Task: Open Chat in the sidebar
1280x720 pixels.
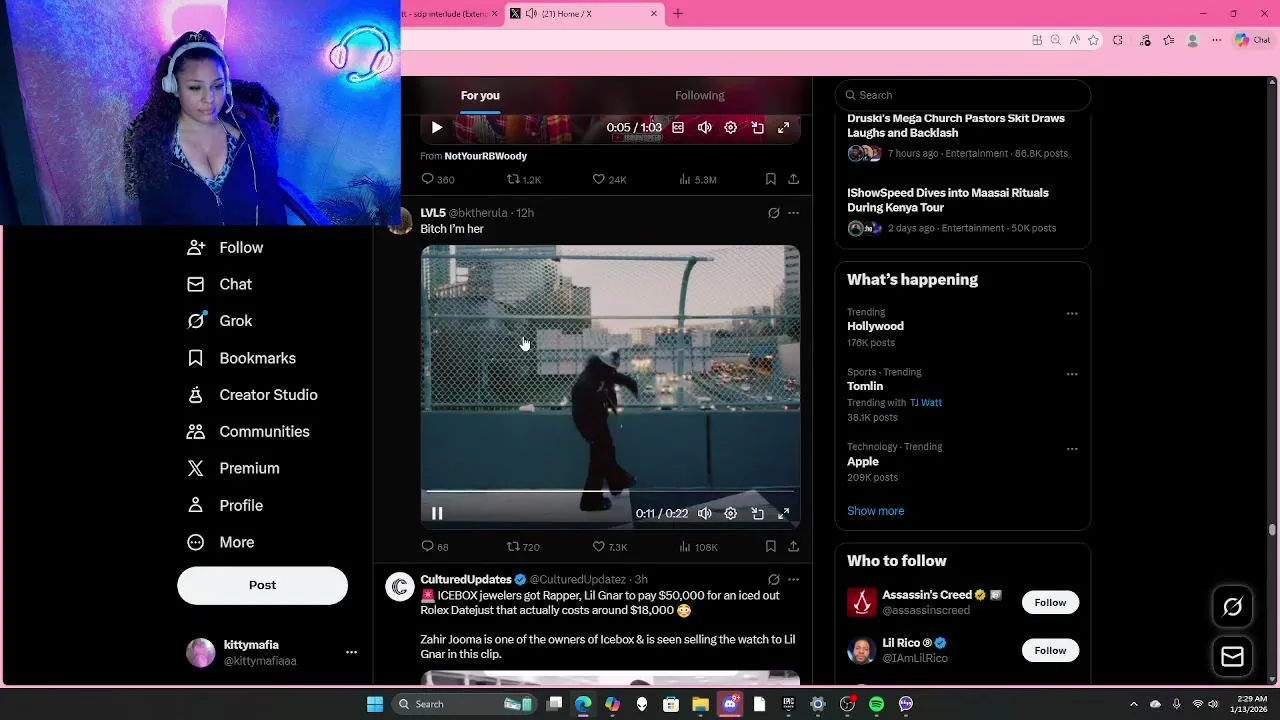Action: point(220,284)
